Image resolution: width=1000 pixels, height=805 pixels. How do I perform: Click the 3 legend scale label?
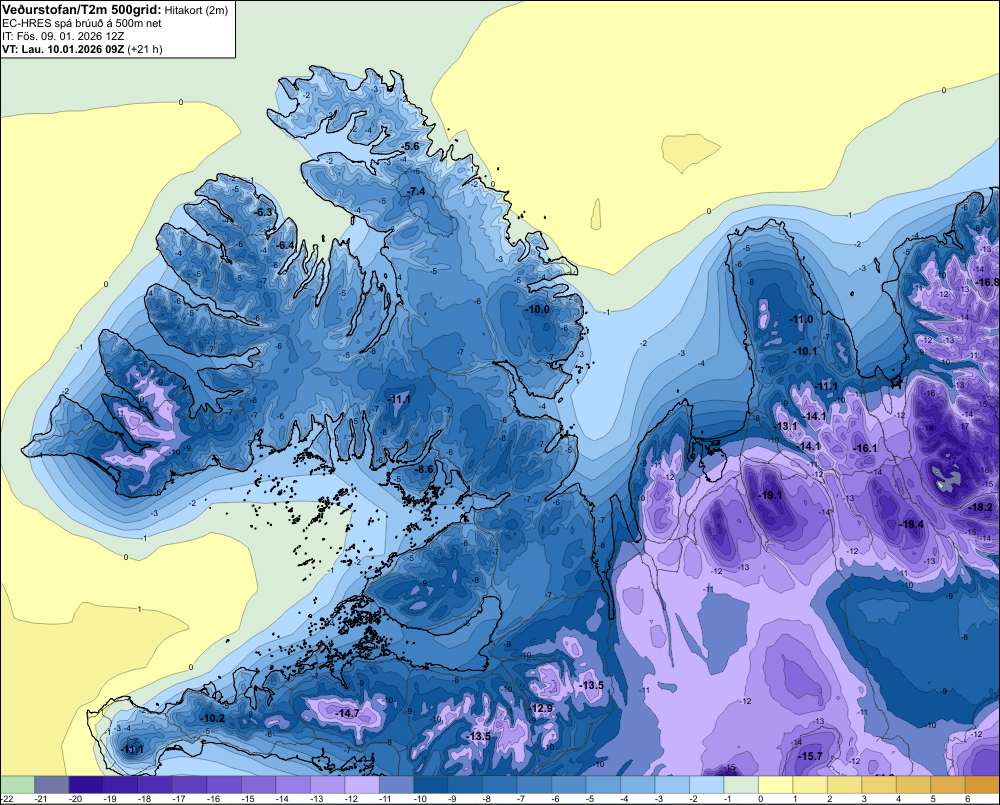[864, 799]
